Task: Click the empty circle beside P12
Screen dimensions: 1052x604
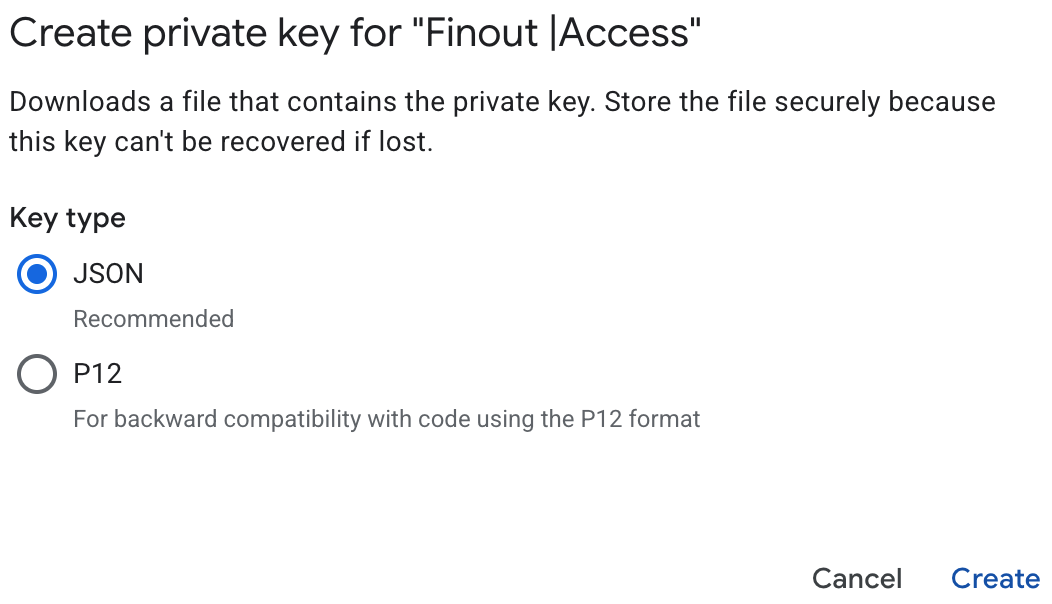Action: (x=37, y=375)
